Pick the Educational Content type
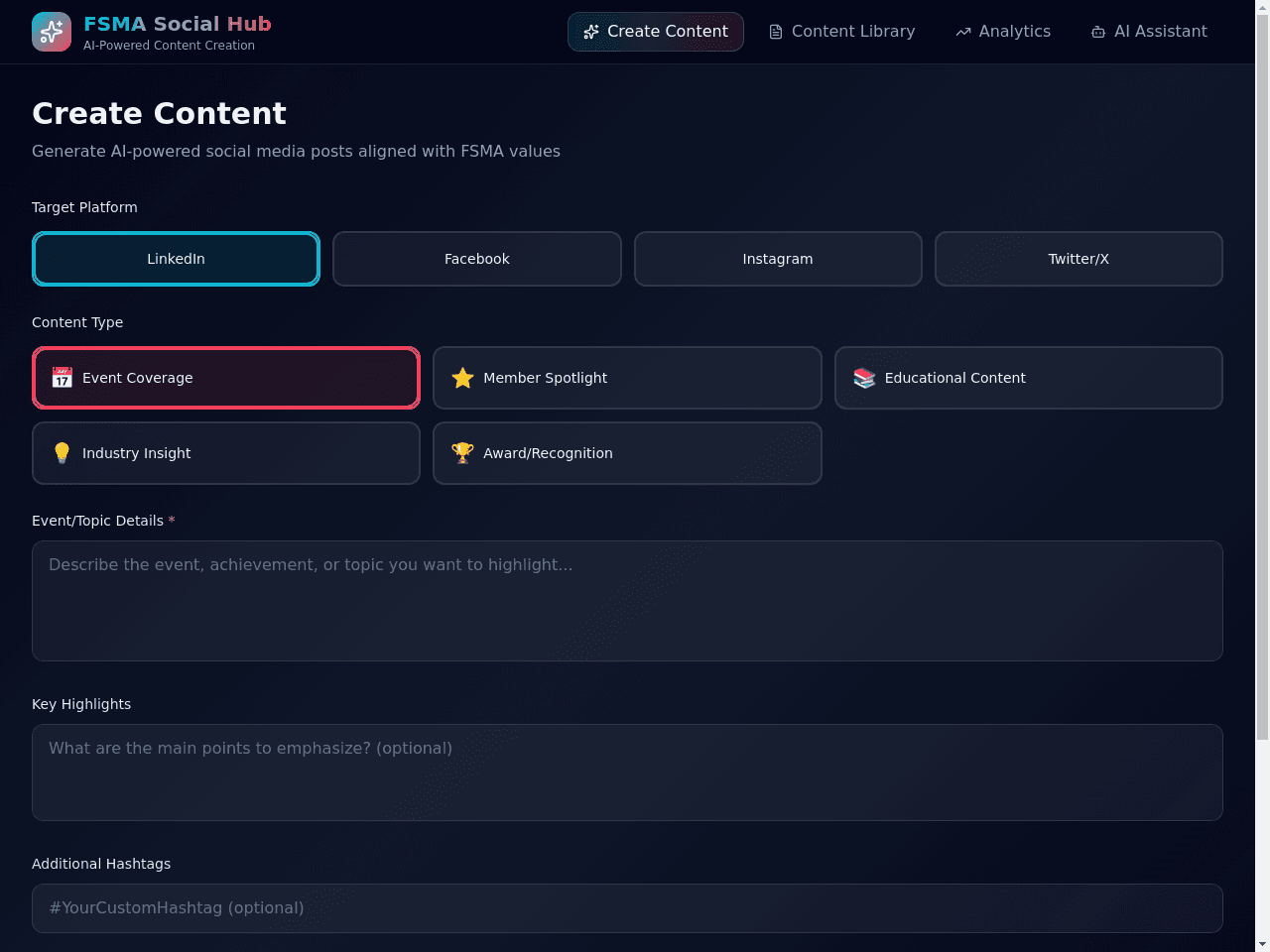 coord(1029,378)
